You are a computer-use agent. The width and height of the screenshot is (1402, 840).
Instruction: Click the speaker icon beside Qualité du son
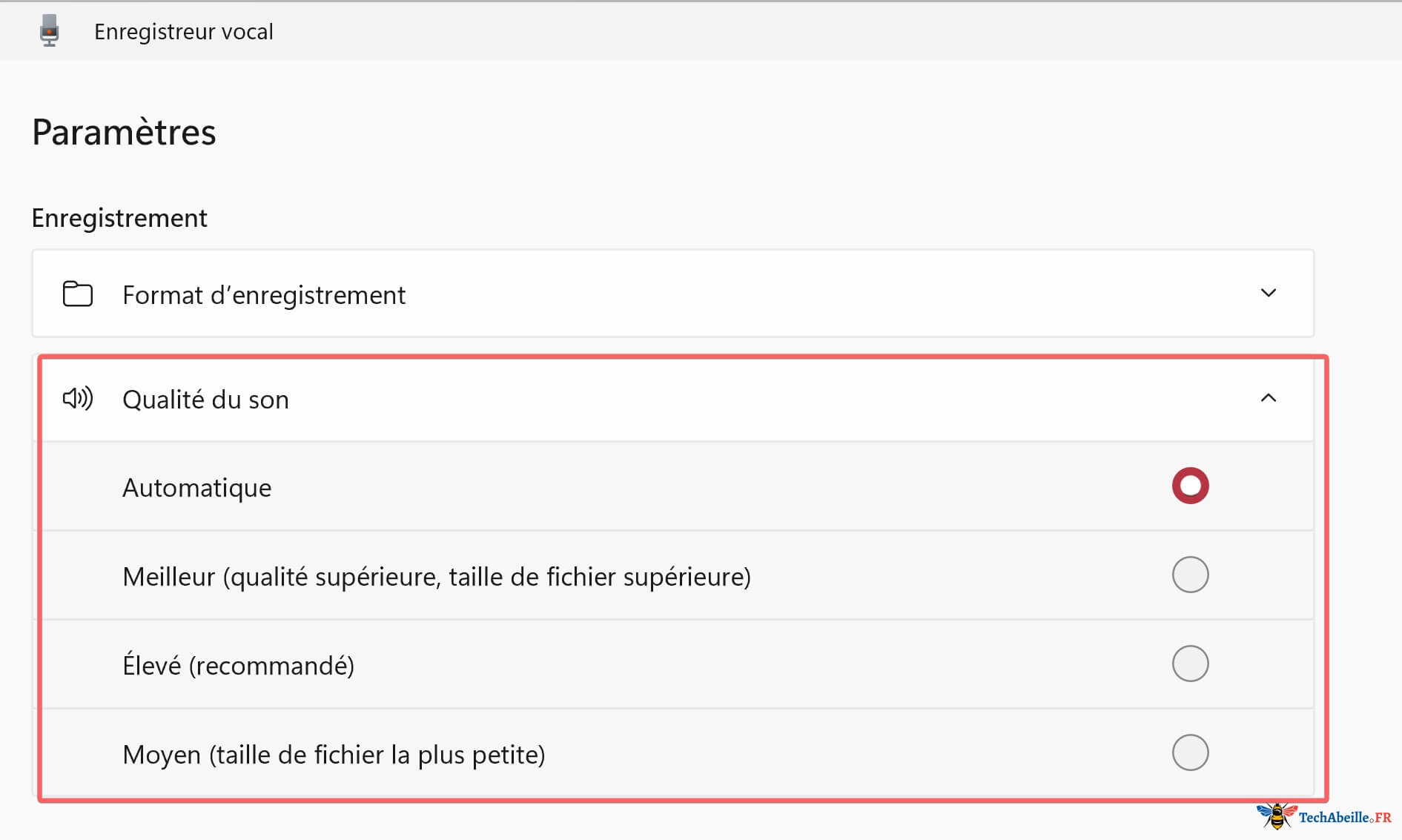(x=77, y=399)
